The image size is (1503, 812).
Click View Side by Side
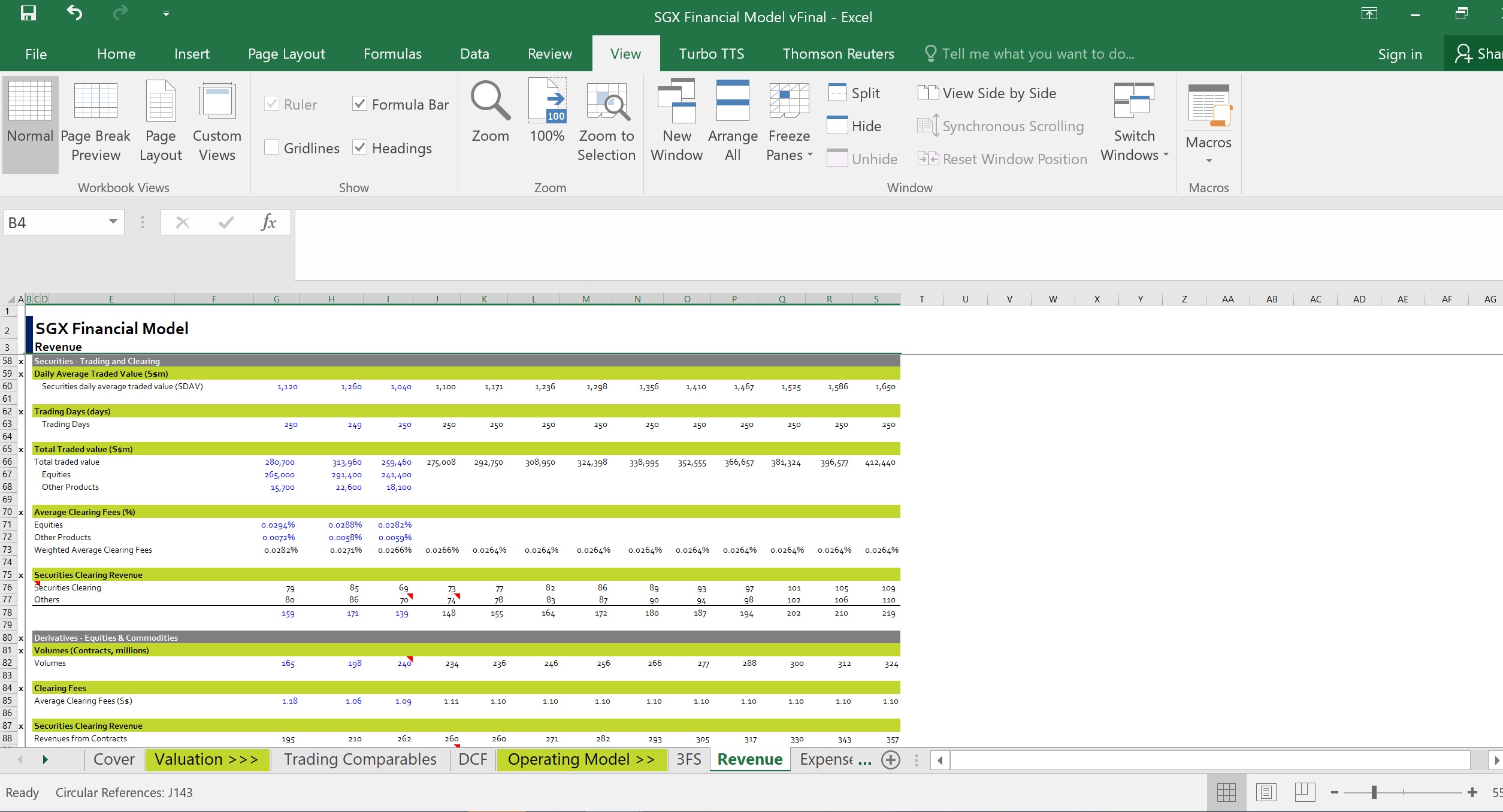pyautogui.click(x=987, y=93)
